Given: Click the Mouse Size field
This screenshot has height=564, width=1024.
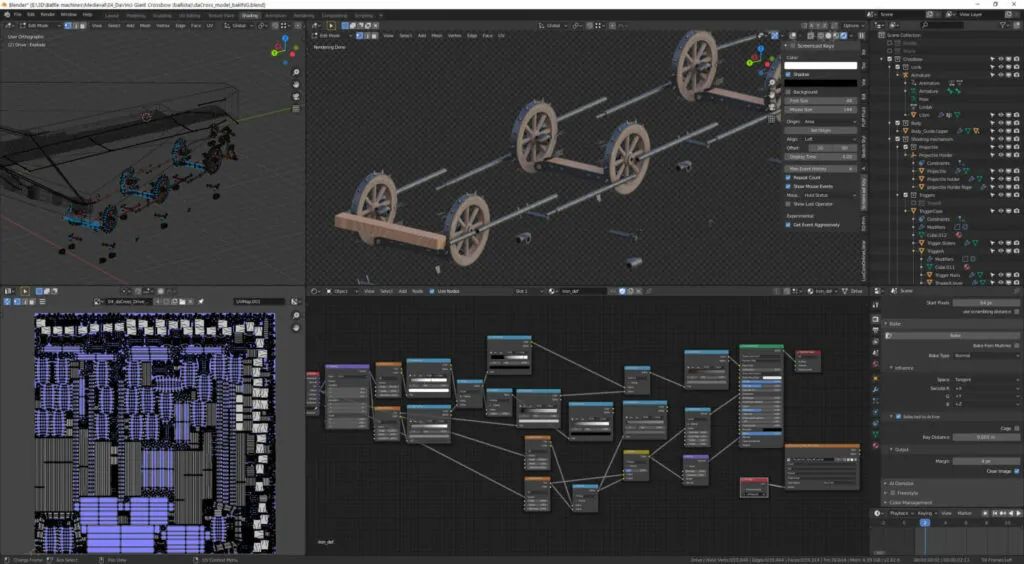Looking at the screenshot, I should point(821,110).
